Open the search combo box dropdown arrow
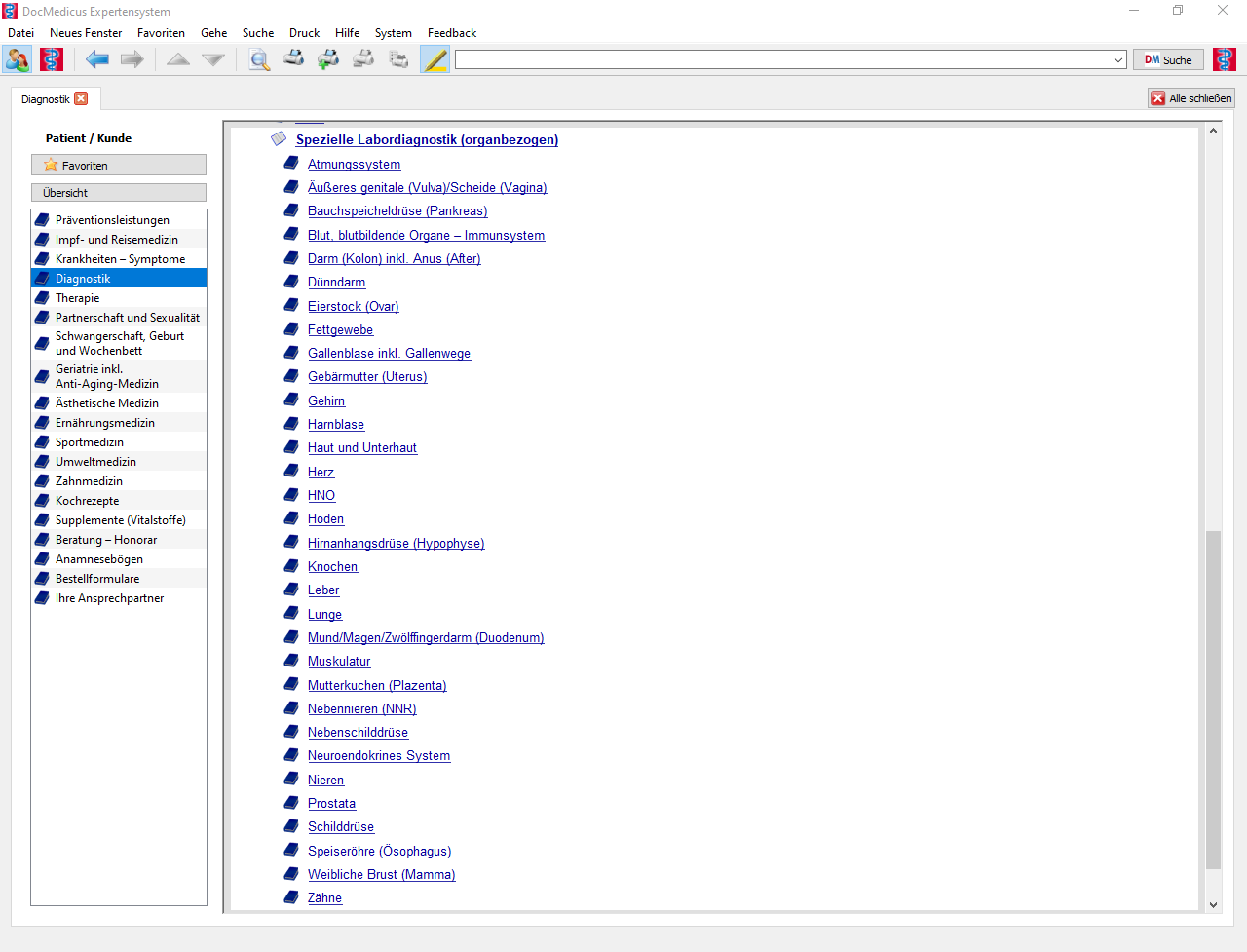Viewport: 1247px width, 952px height. [1118, 59]
